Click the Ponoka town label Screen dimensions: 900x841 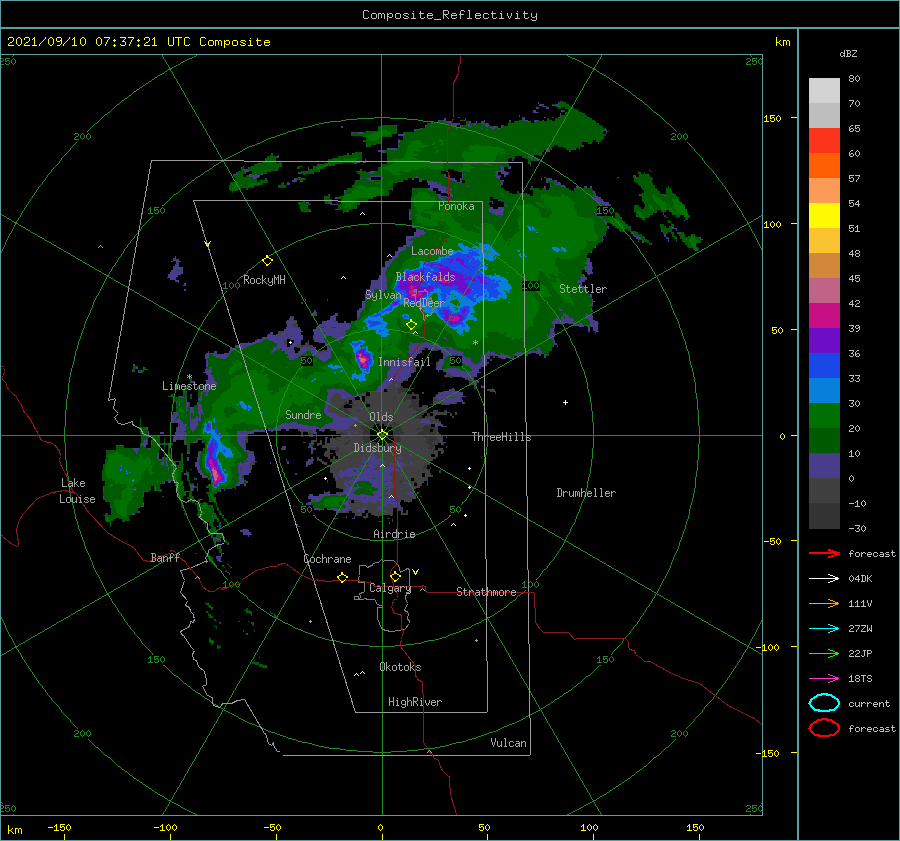pyautogui.click(x=456, y=206)
